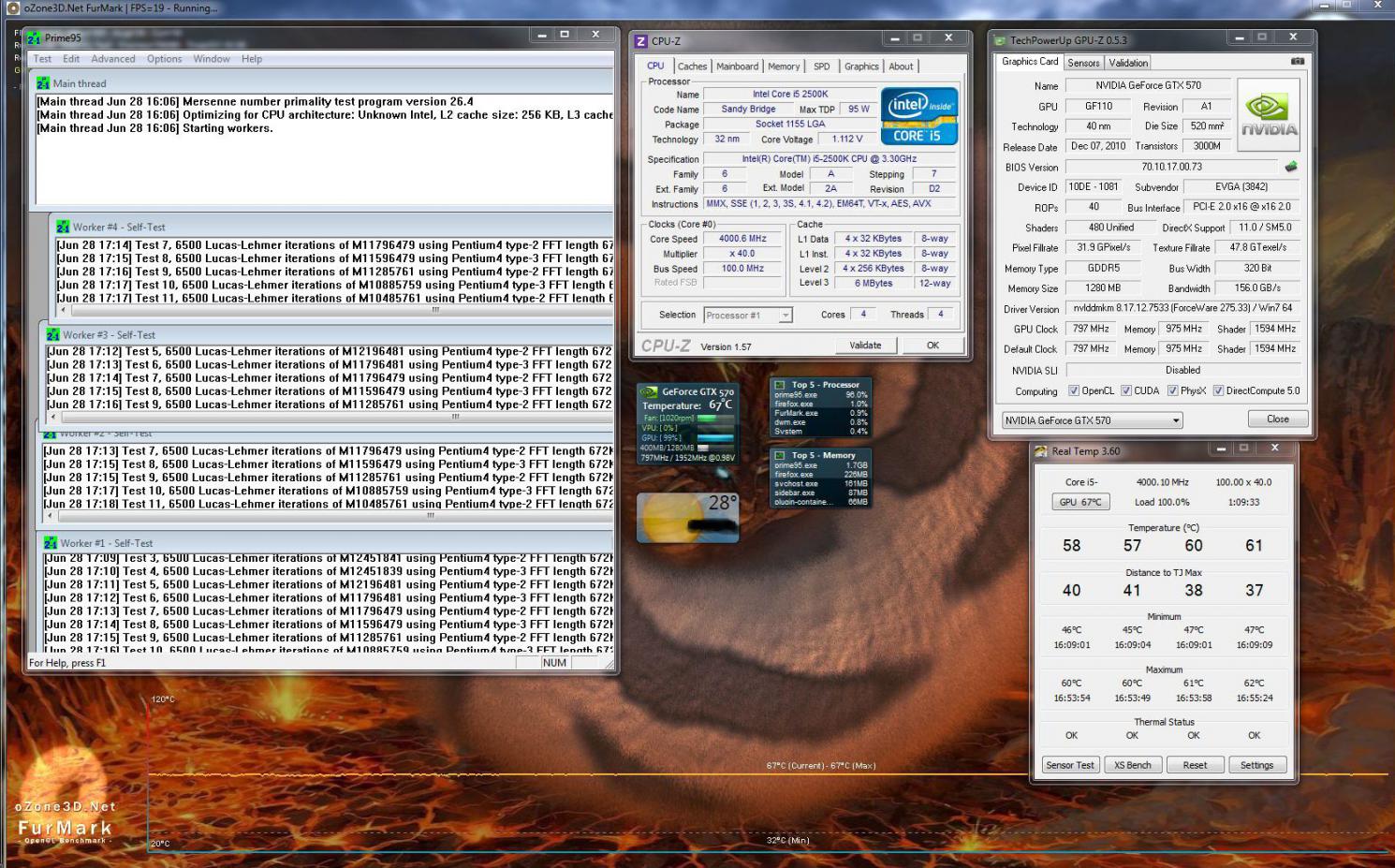This screenshot has height=868, width=1395.
Task: Click the BIOS save chip icon in GPU-Z
Action: click(1291, 167)
